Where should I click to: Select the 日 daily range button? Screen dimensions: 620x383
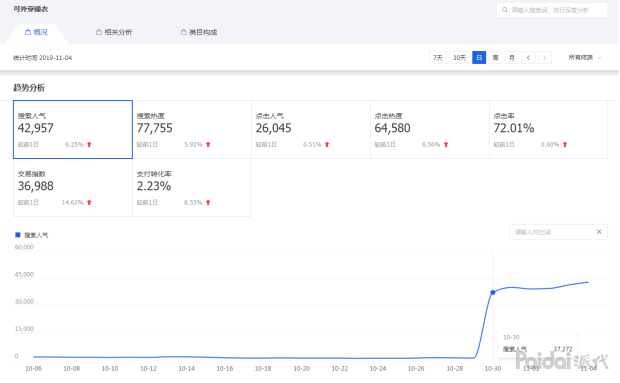479,58
